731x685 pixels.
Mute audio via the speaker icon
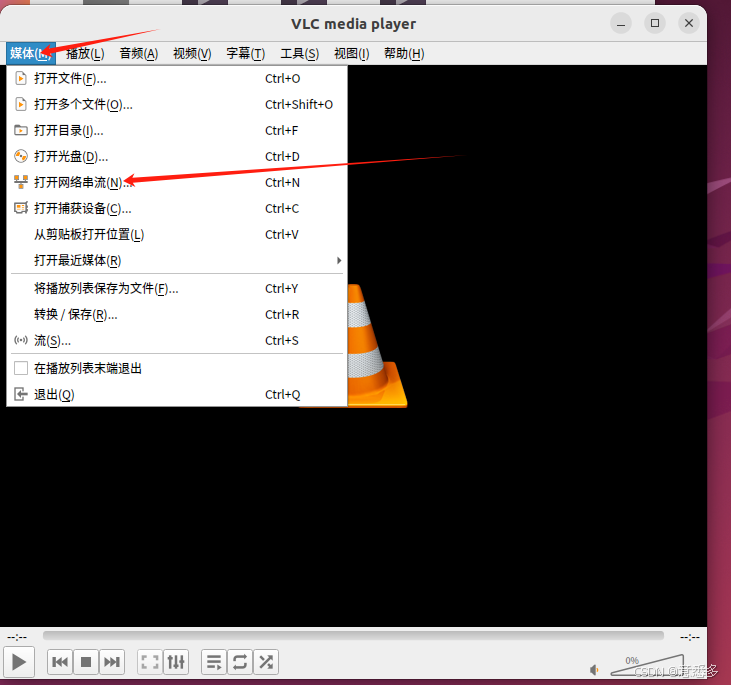click(594, 670)
